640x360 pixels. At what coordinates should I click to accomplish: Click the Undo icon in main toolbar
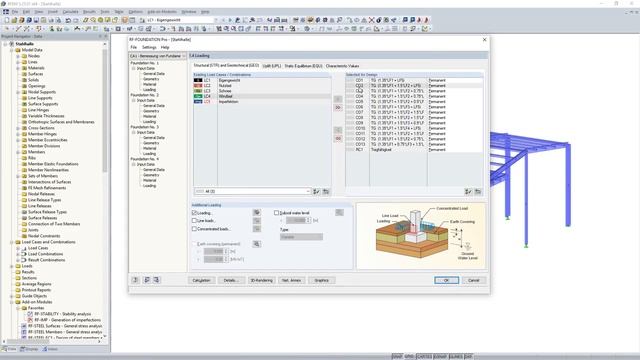pyautogui.click(x=68, y=20)
